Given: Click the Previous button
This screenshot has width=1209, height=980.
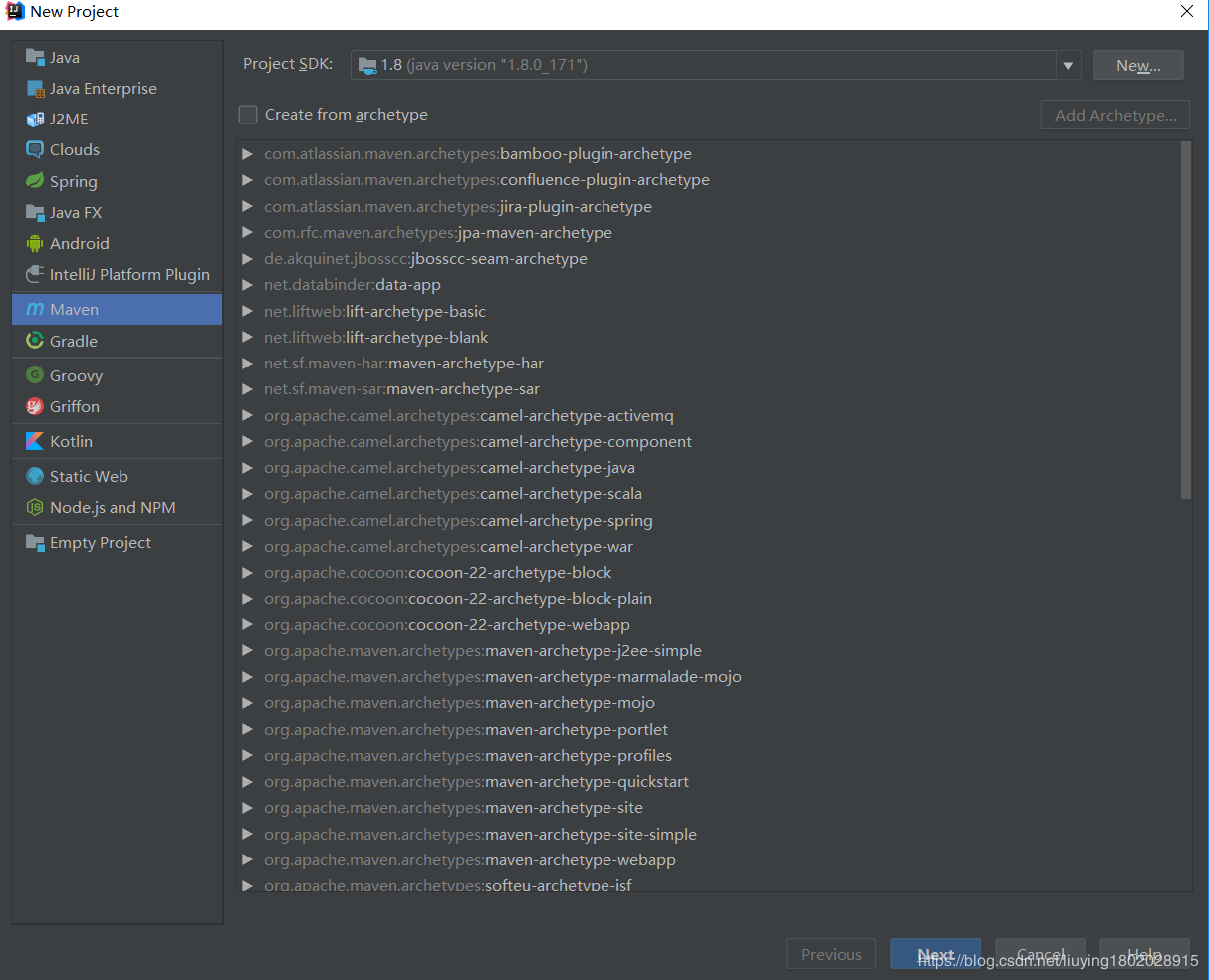Looking at the screenshot, I should (x=832, y=954).
